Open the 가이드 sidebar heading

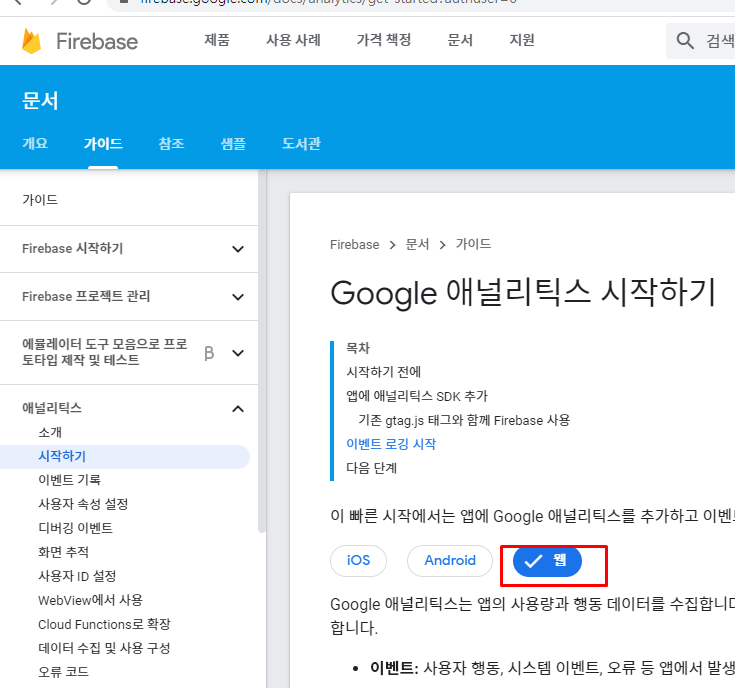tap(40, 200)
